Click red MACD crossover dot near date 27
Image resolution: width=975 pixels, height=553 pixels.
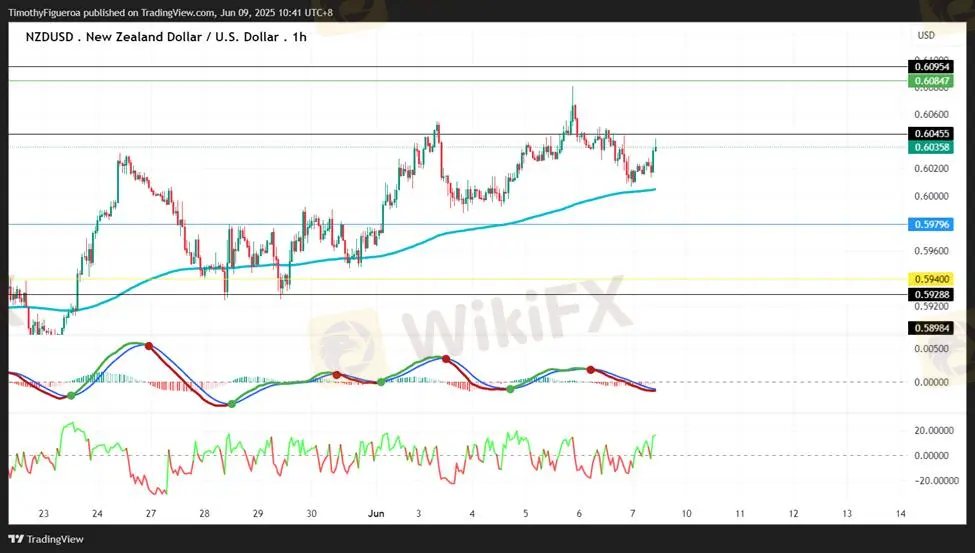click(x=149, y=346)
